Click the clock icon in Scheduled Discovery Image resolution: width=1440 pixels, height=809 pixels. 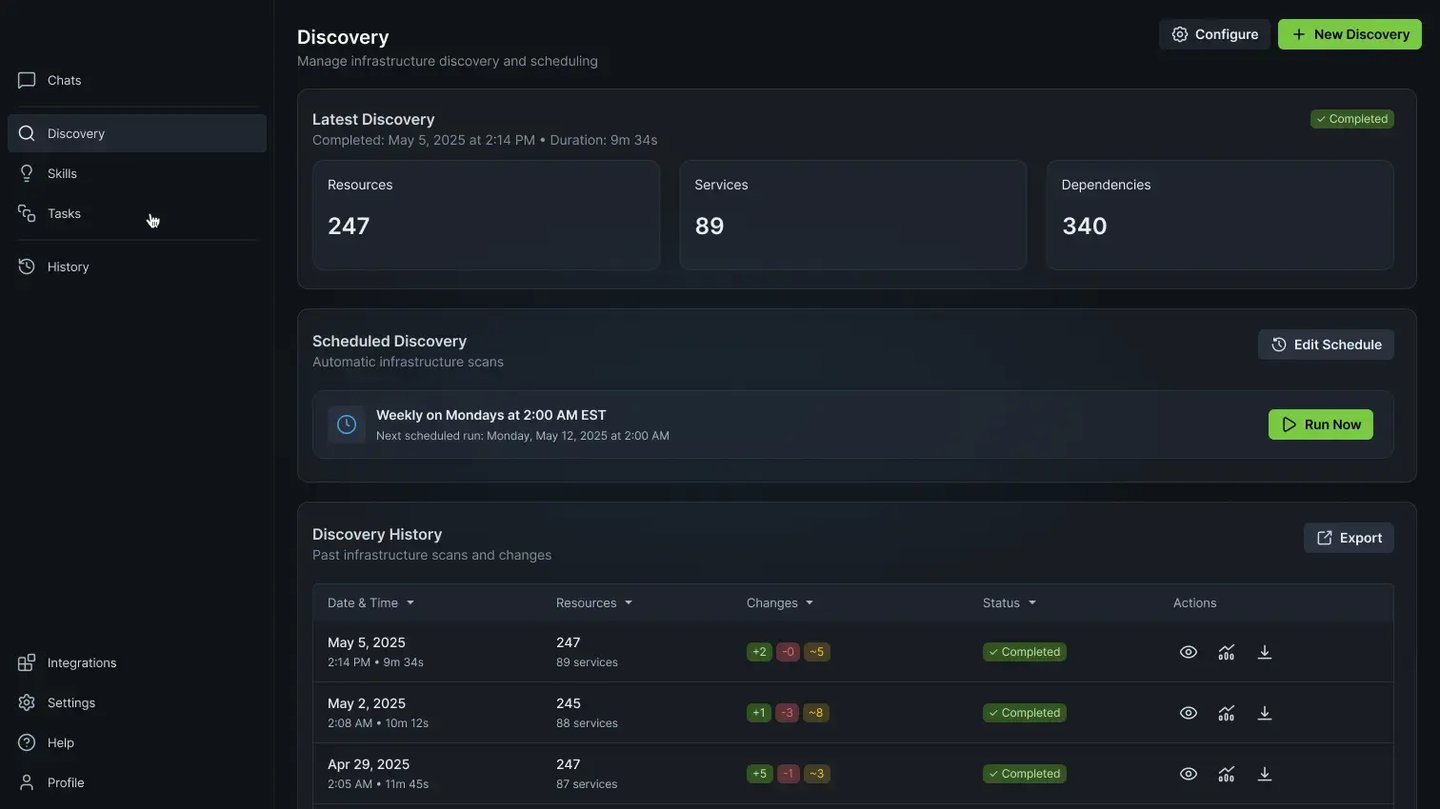pos(346,425)
